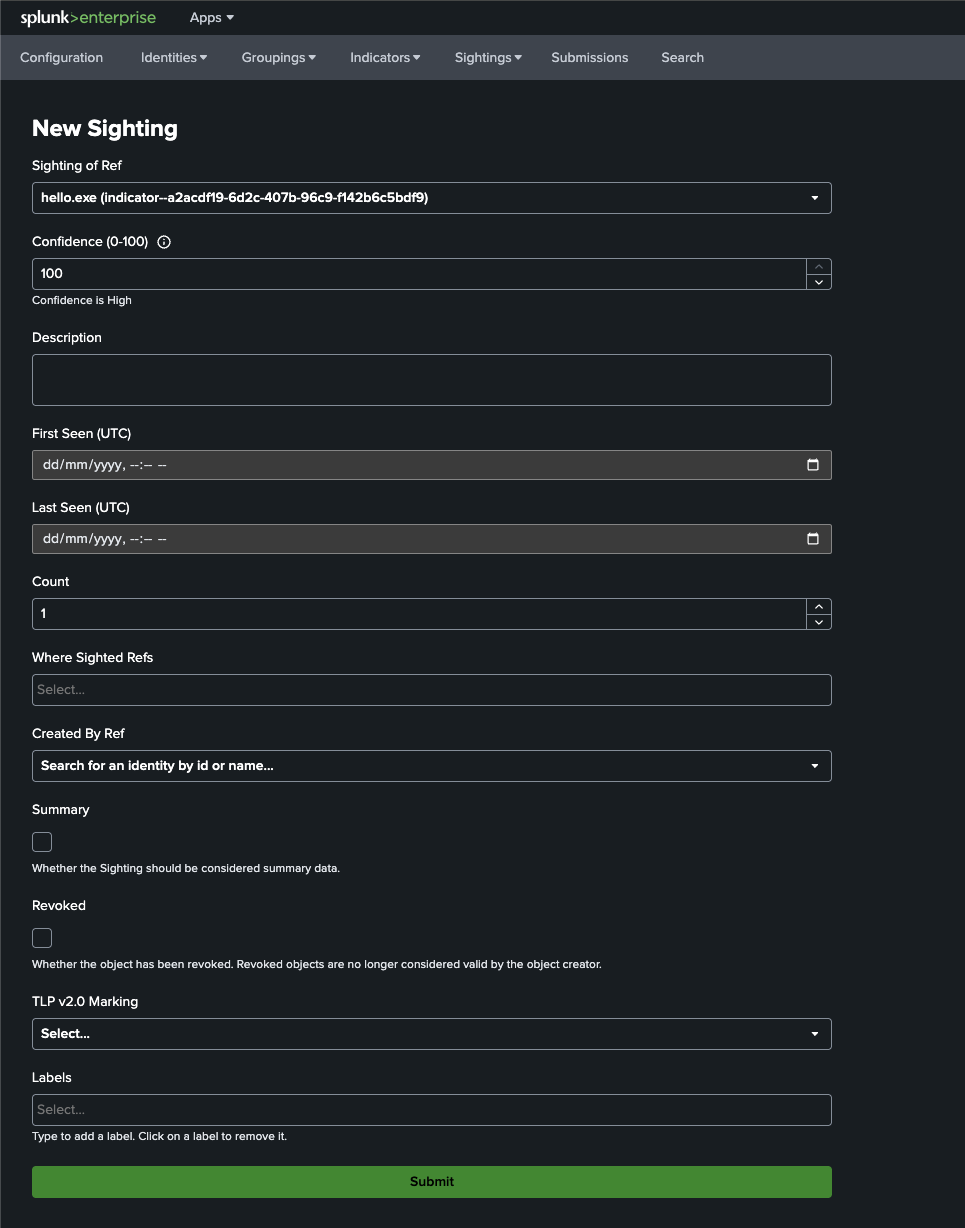965x1228 pixels.
Task: Open the TLP v2.0 Marking dropdown
Action: [x=432, y=1034]
